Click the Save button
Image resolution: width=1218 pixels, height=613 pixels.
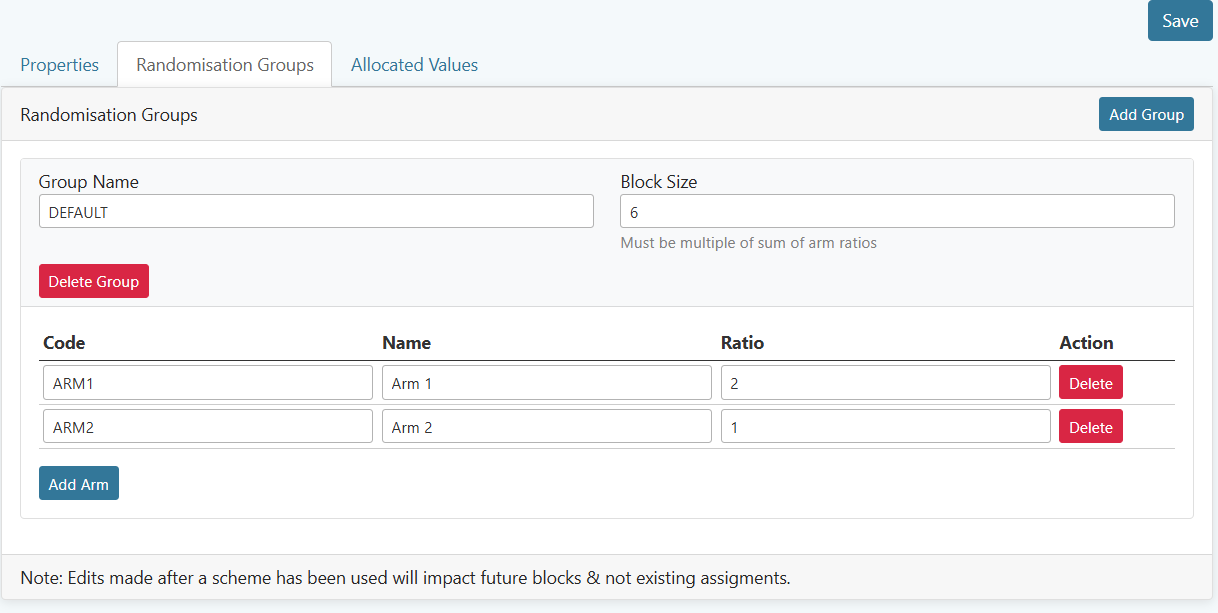tap(1180, 20)
